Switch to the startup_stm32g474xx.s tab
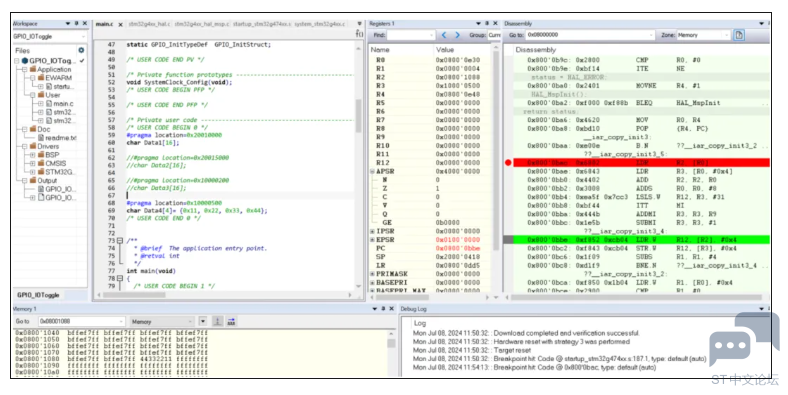788x395 pixels. [x=261, y=24]
